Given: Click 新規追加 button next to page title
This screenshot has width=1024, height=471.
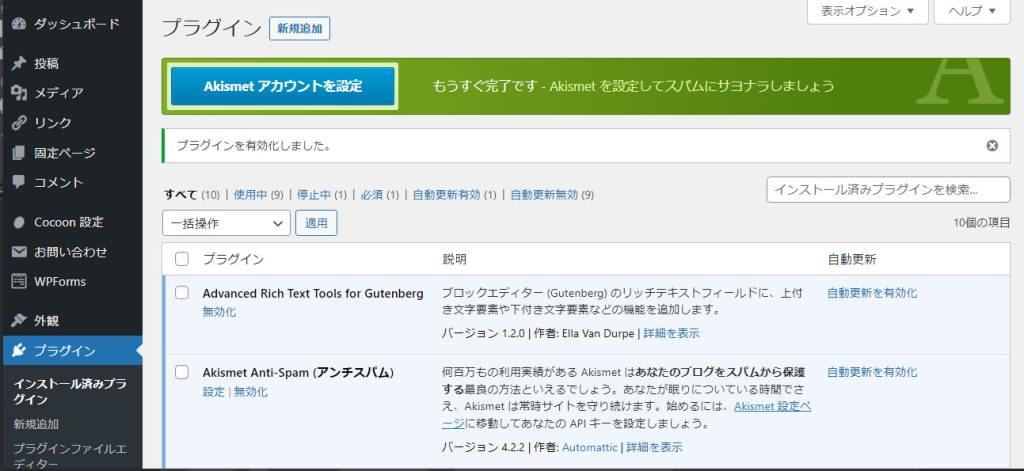Looking at the screenshot, I should [x=299, y=29].
